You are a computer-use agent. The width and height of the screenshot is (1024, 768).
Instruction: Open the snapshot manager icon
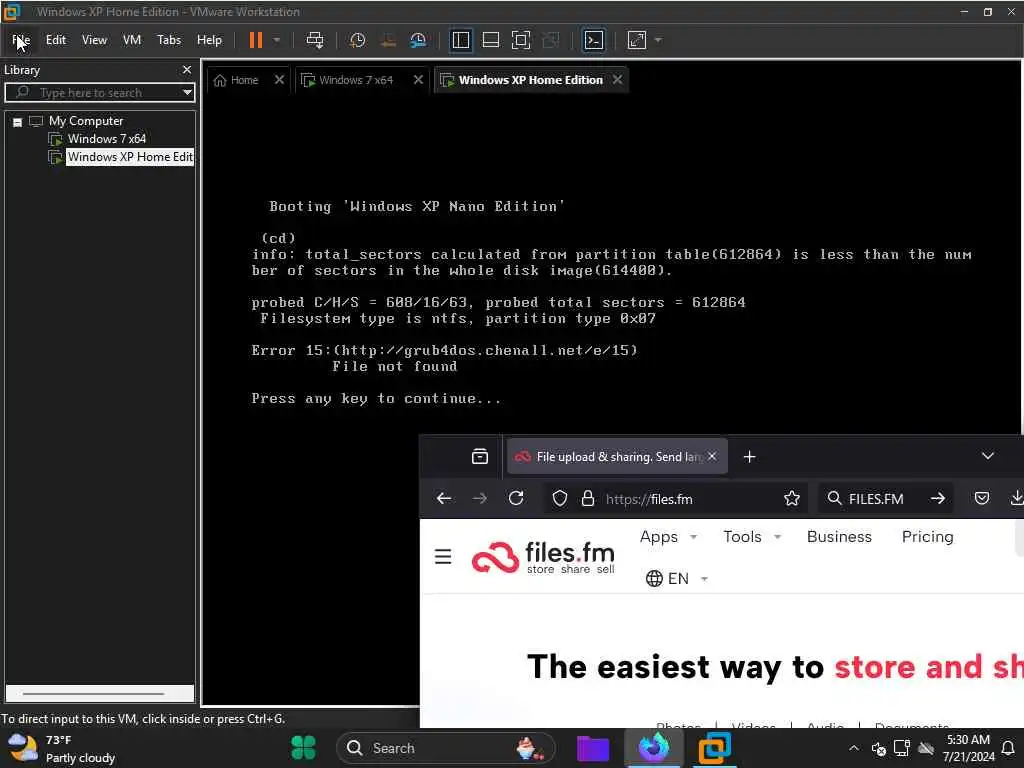click(x=418, y=40)
